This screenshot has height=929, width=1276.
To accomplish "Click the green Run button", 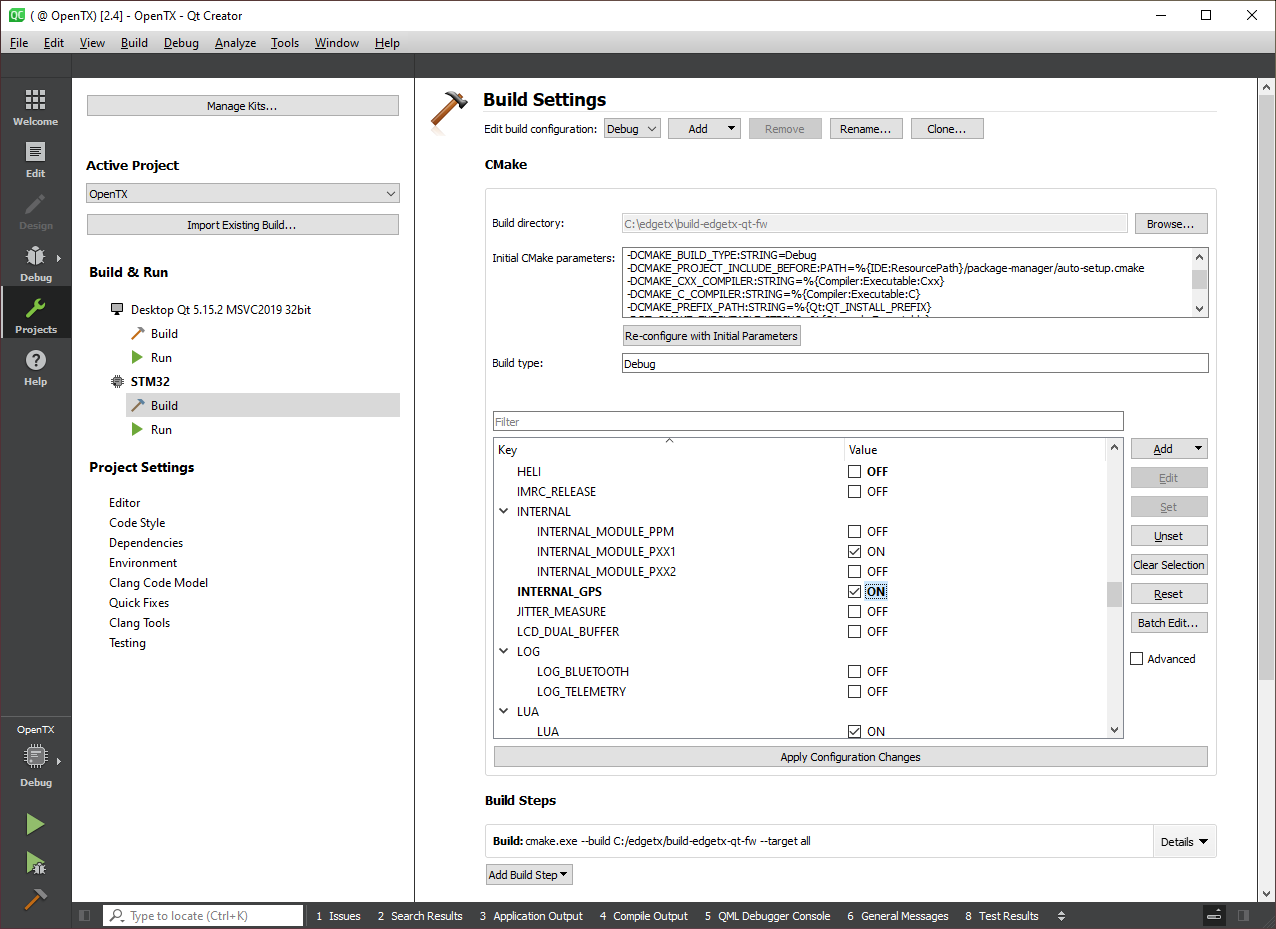I will pyautogui.click(x=35, y=824).
